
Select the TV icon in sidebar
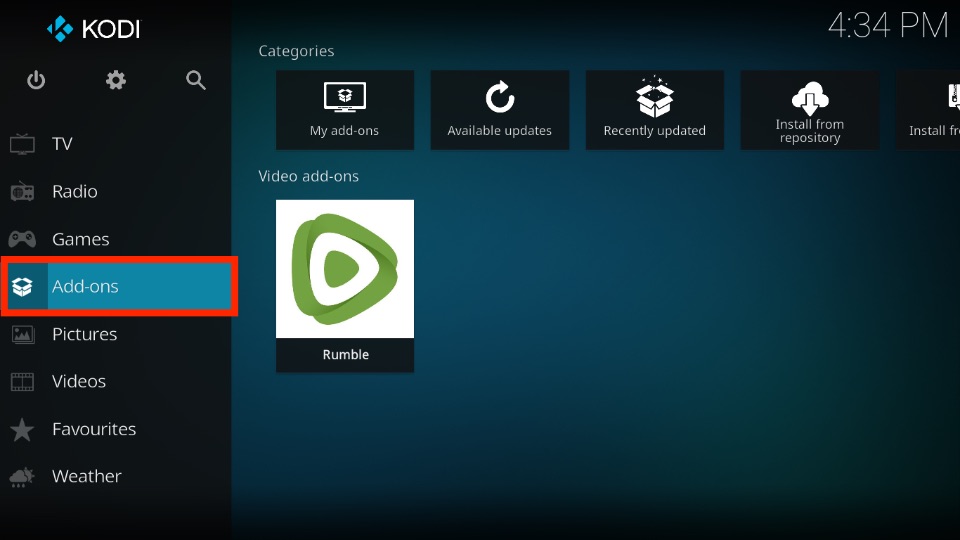tap(22, 144)
